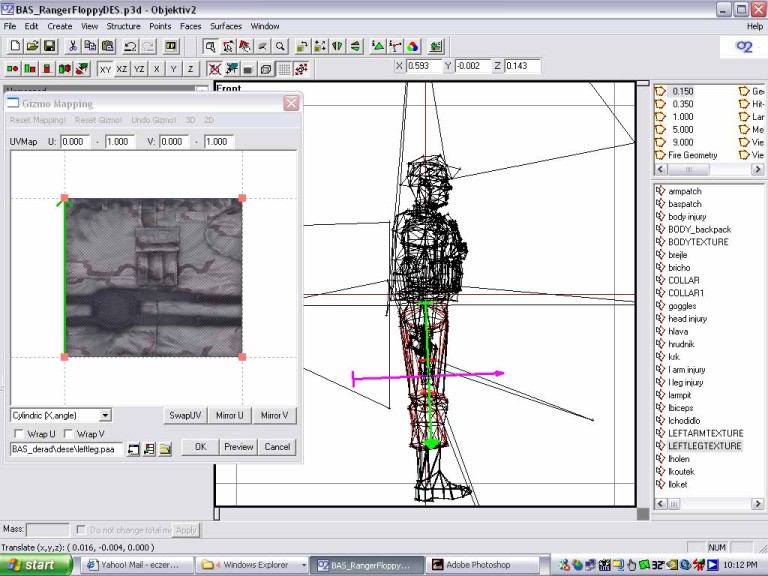Select the 5.000 LOD entry
768x576 pixels.
click(683, 129)
